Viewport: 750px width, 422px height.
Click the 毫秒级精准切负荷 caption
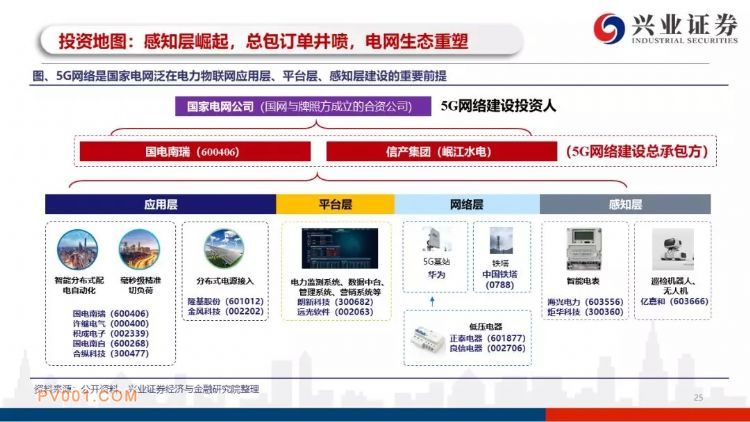click(140, 285)
